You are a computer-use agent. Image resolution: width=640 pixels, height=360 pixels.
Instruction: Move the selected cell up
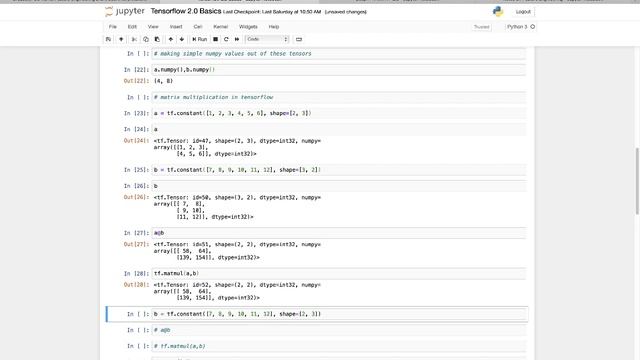pos(171,39)
